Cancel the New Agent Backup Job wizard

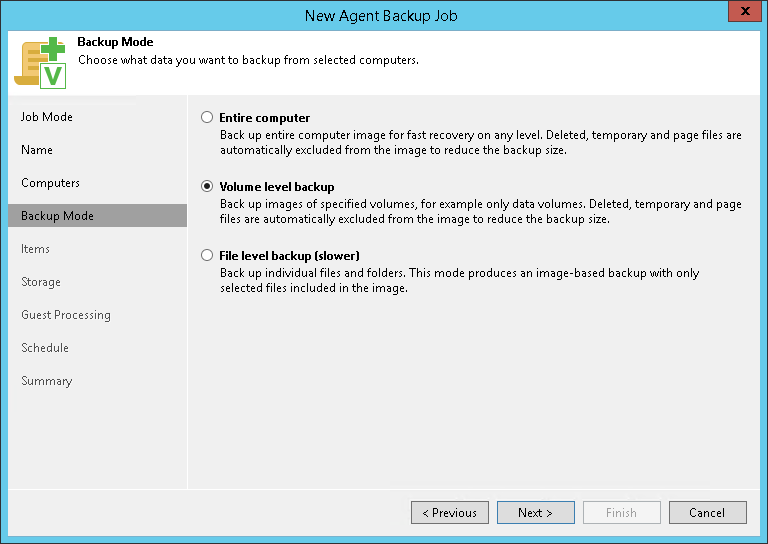click(x=707, y=513)
